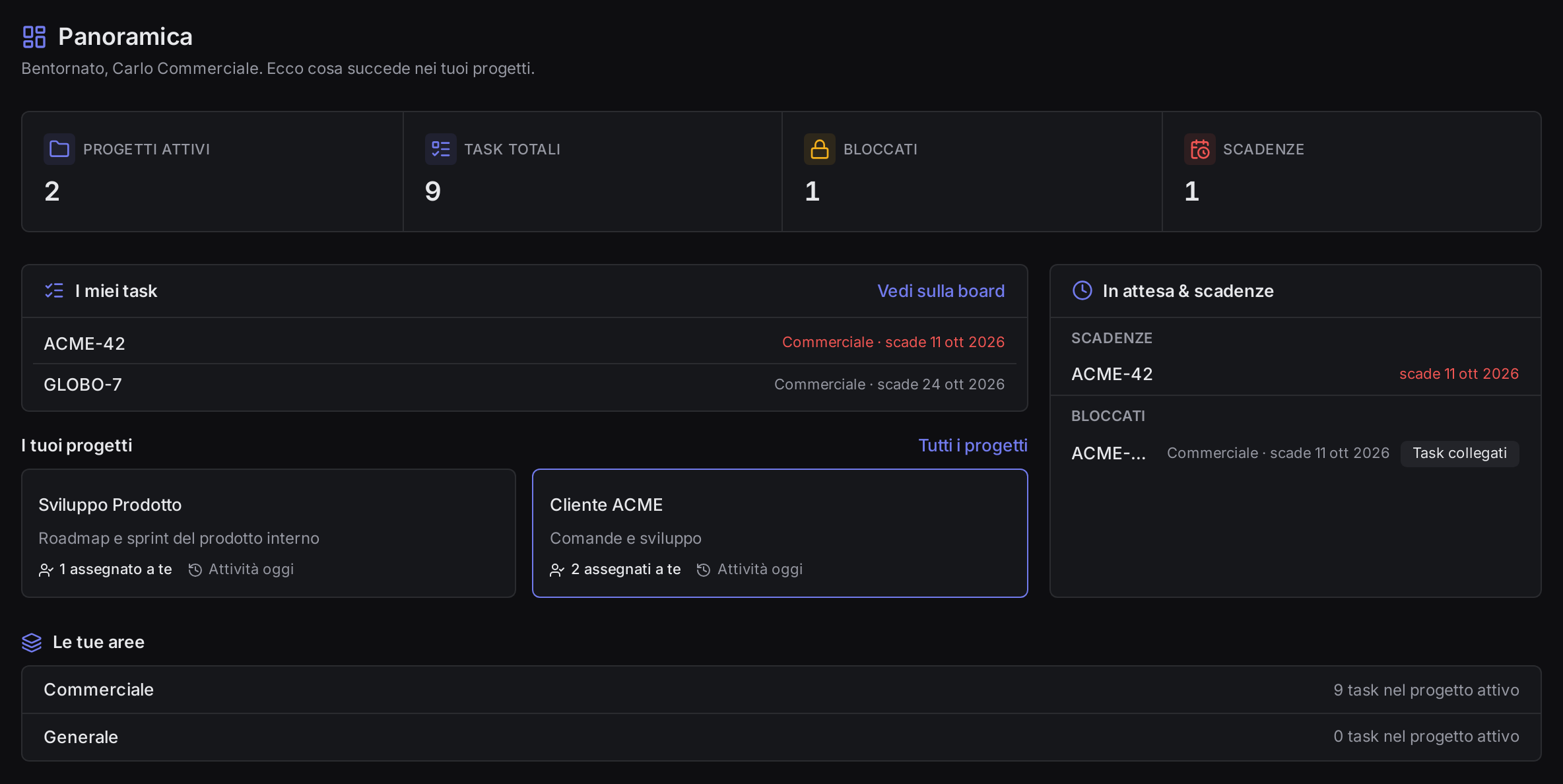Click '0 task nel progetto attivo' text

tap(1426, 736)
